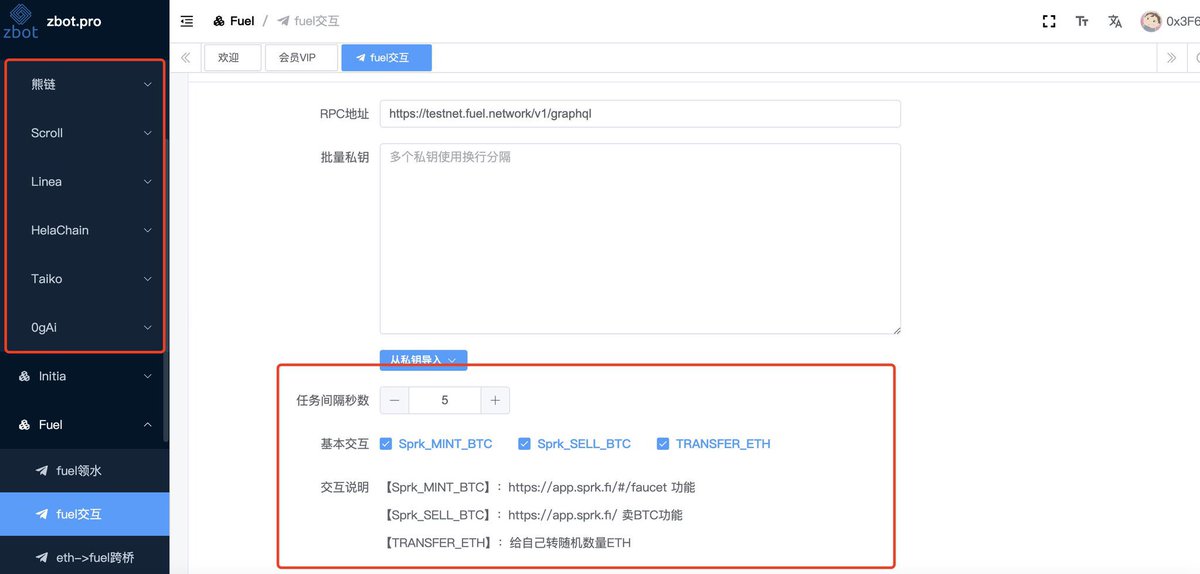The image size is (1200, 574).
Task: Expand the Initia sidebar menu
Action: point(85,376)
